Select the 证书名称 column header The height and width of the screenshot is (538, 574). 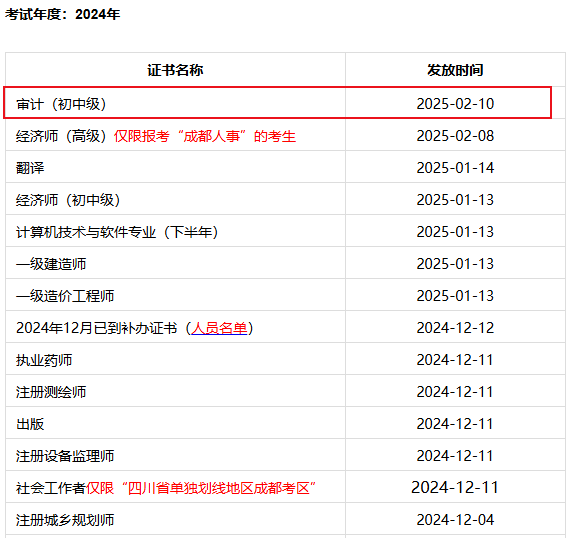[175, 70]
